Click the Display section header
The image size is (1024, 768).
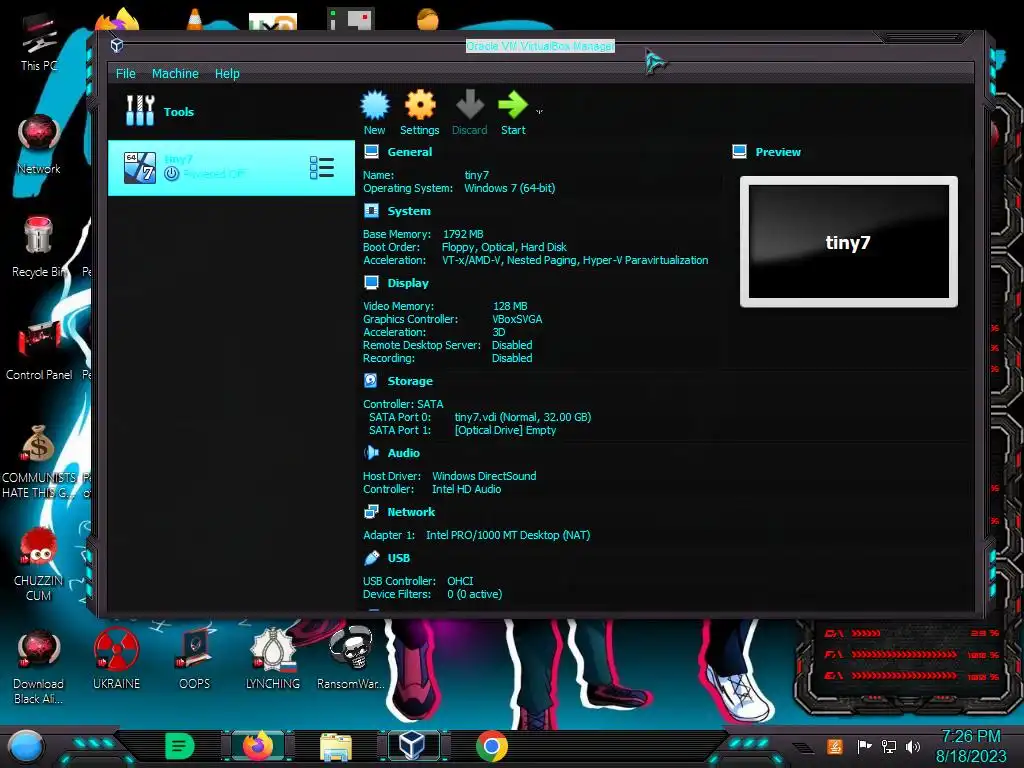[408, 283]
